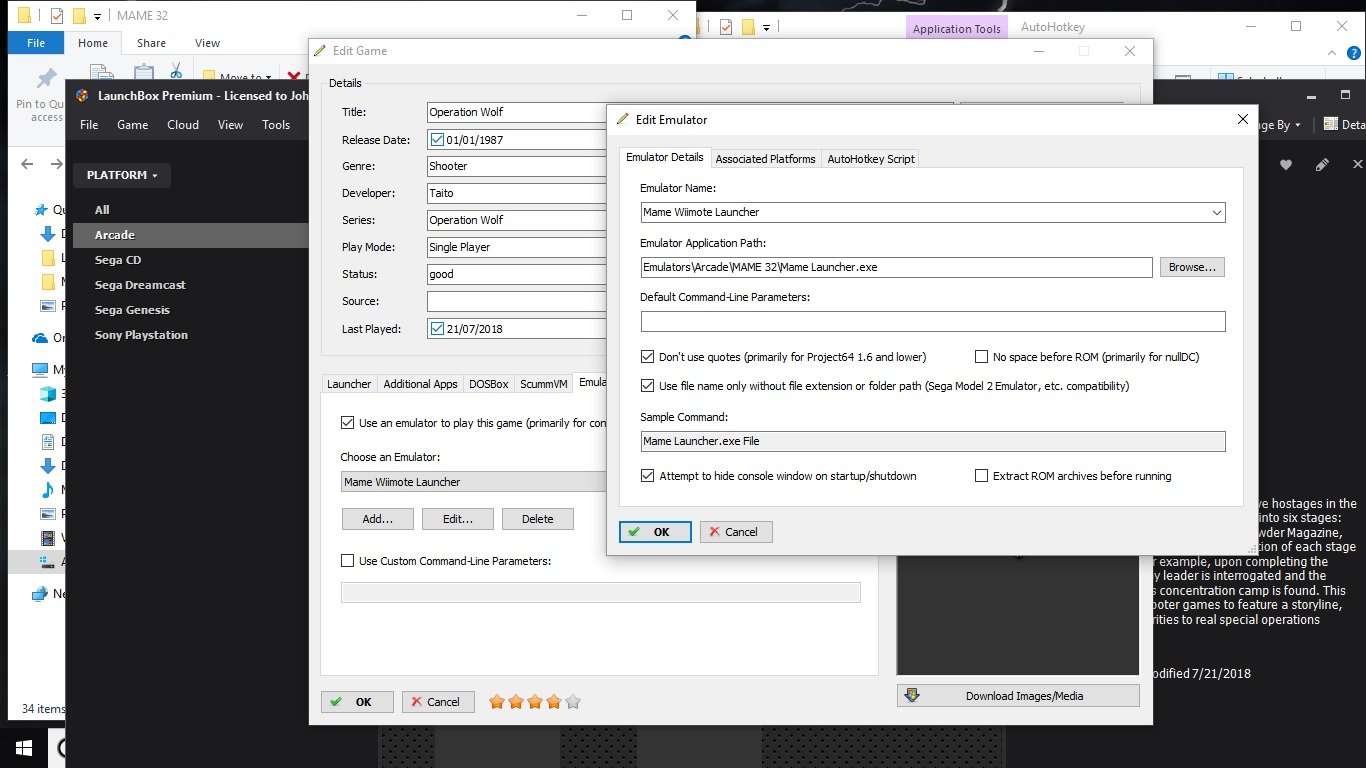Enable "No space before ROM" checkbox
This screenshot has height=768, width=1366.
pos(981,357)
